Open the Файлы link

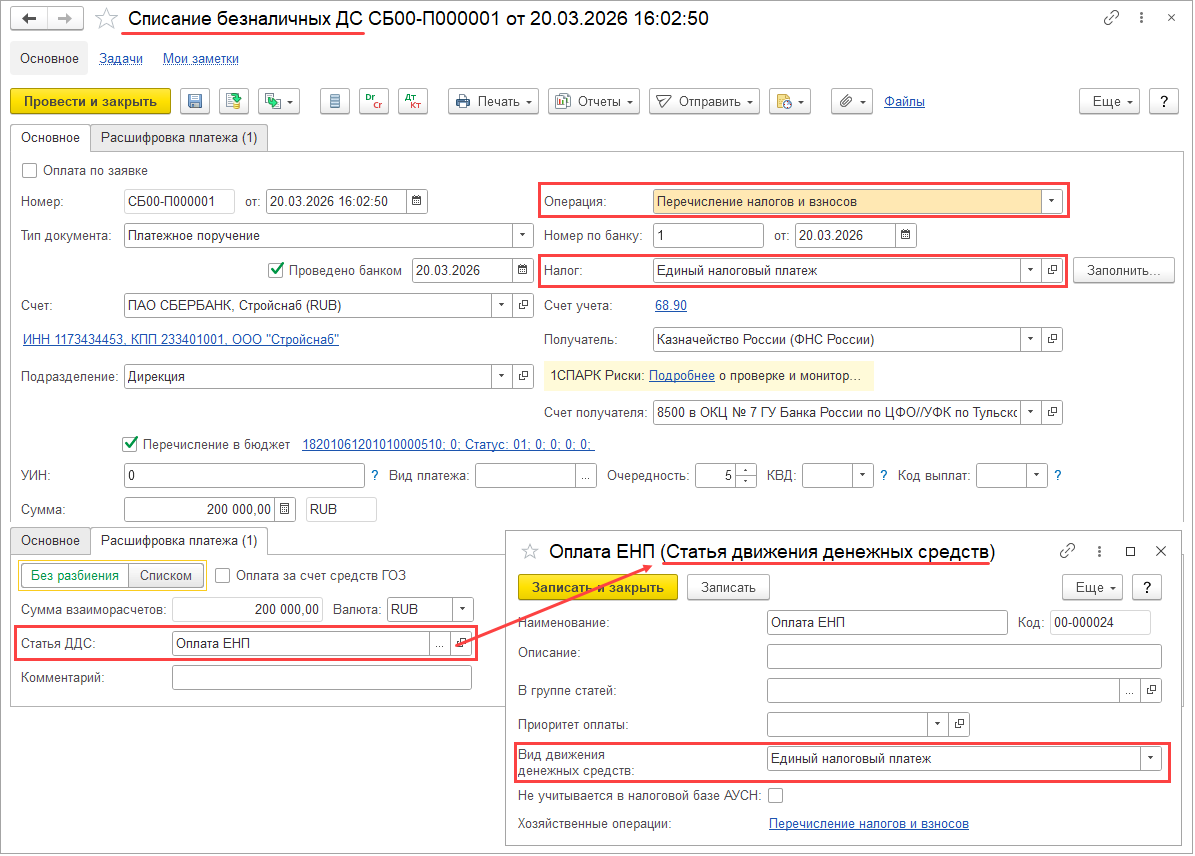coord(904,101)
